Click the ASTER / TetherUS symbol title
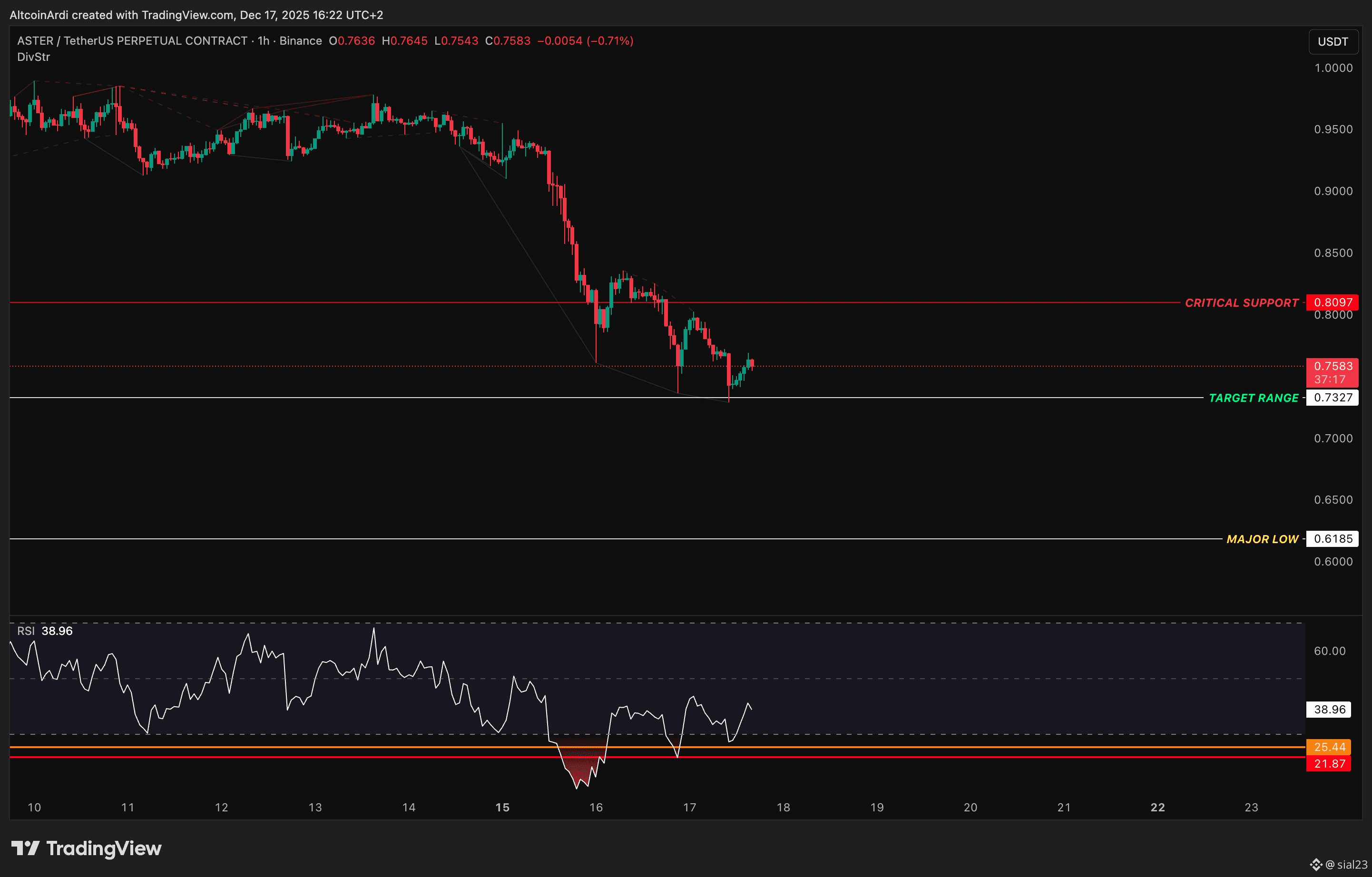This screenshot has height=877, width=1372. pos(132,41)
